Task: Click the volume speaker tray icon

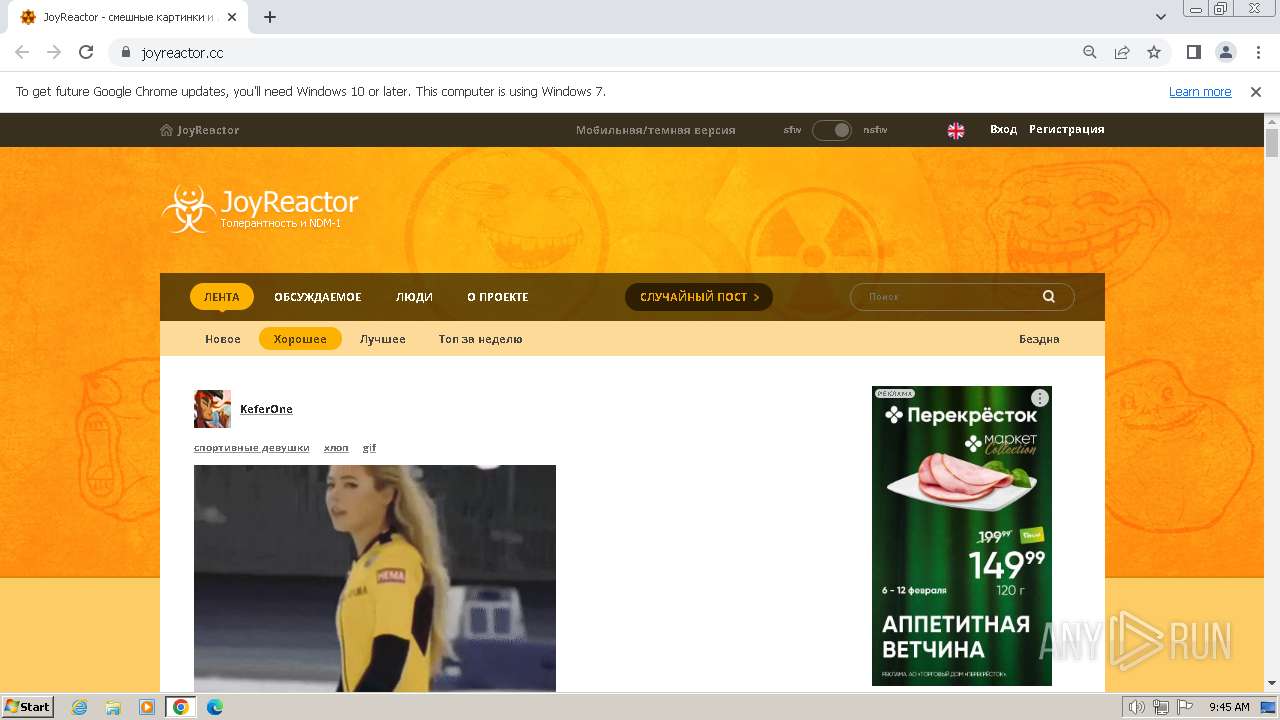Action: (1138, 707)
